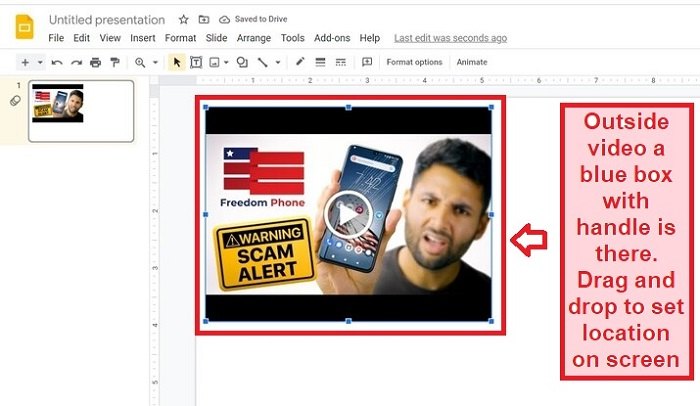Print the presentation
700x406 pixels.
click(x=96, y=63)
